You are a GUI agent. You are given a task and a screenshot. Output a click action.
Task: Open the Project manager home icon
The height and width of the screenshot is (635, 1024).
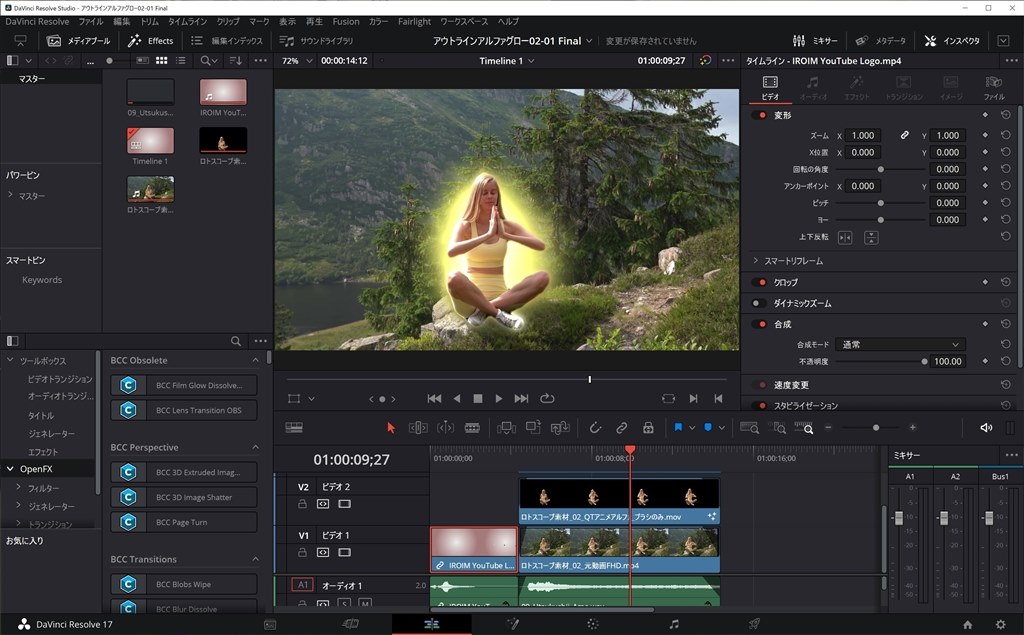(967, 625)
